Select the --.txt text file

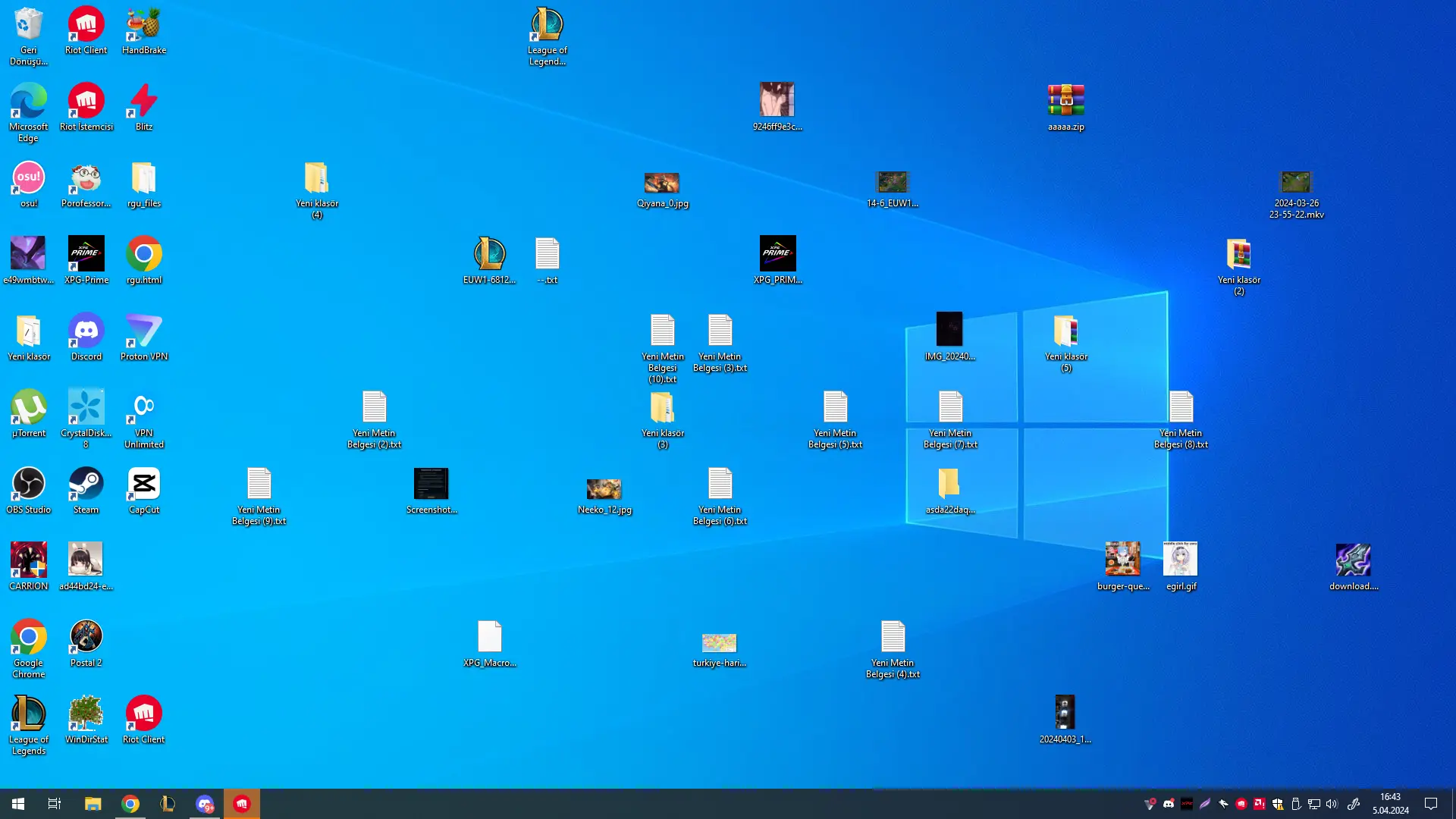coord(548,260)
